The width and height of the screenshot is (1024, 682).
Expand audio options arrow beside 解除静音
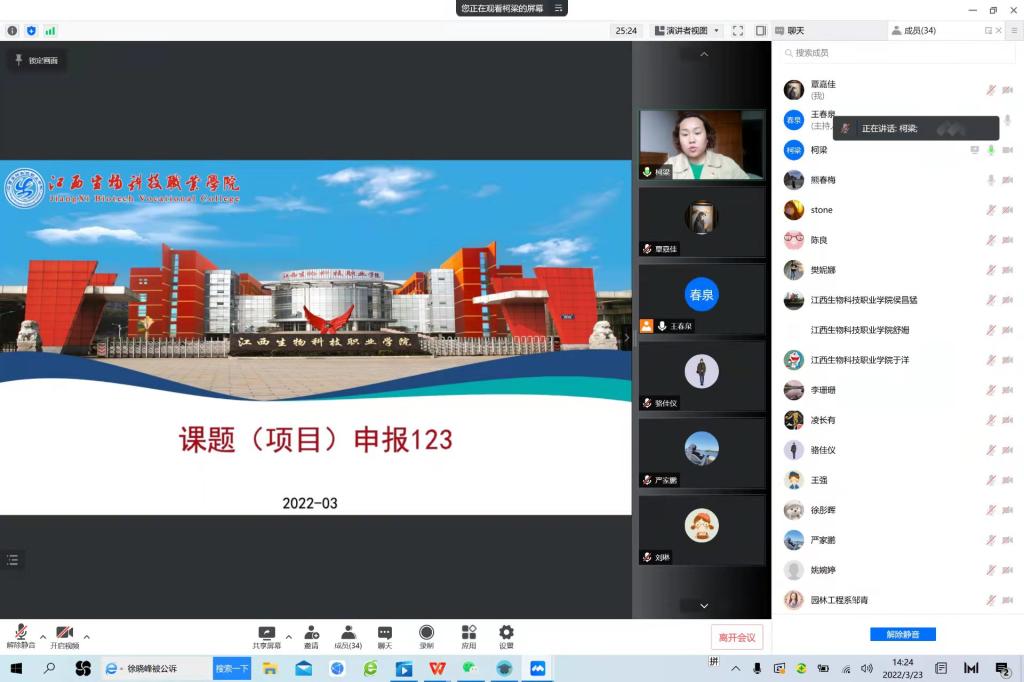click(x=43, y=636)
